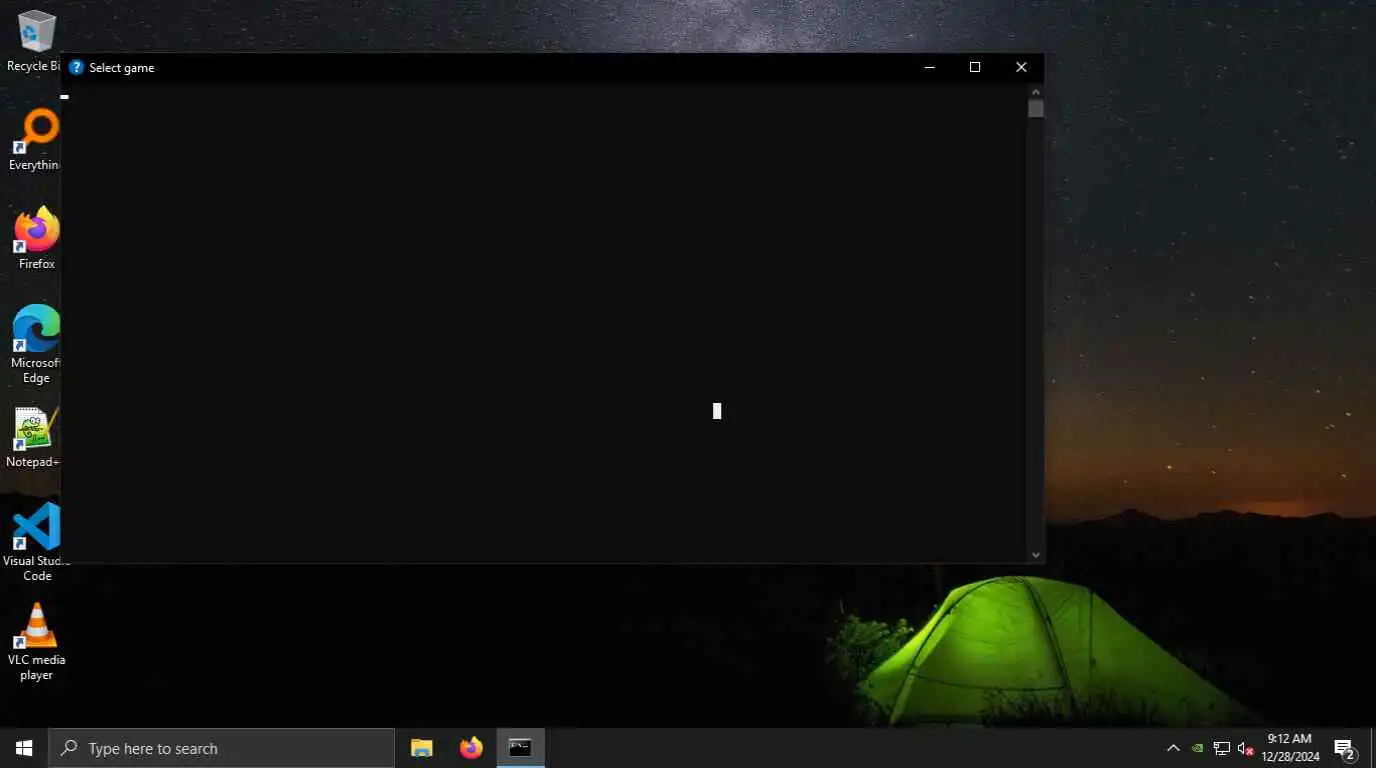Select the Microsoft Edge desktop shortcut
The image size is (1376, 768).
(x=36, y=344)
